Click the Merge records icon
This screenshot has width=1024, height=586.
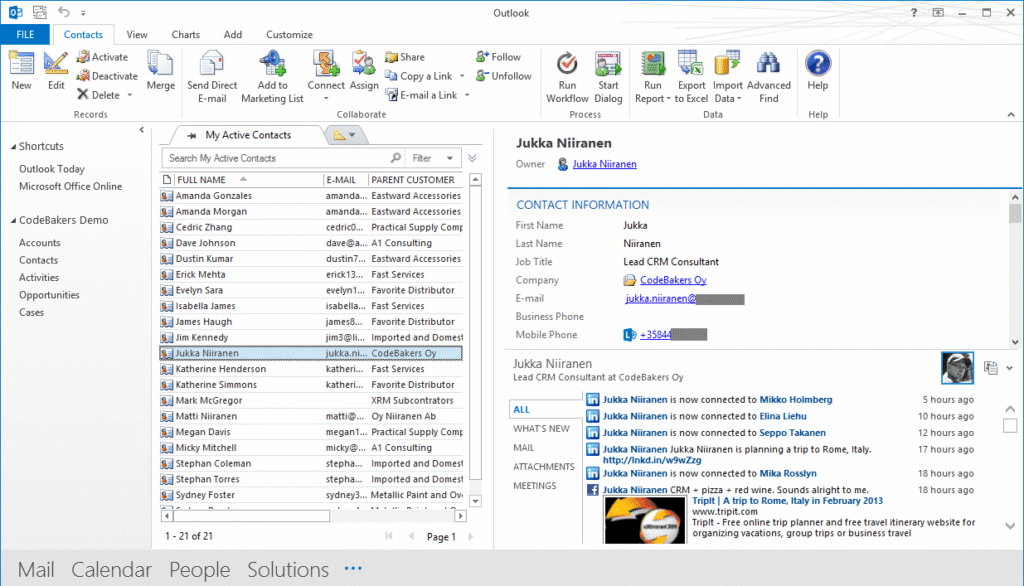tap(160, 63)
